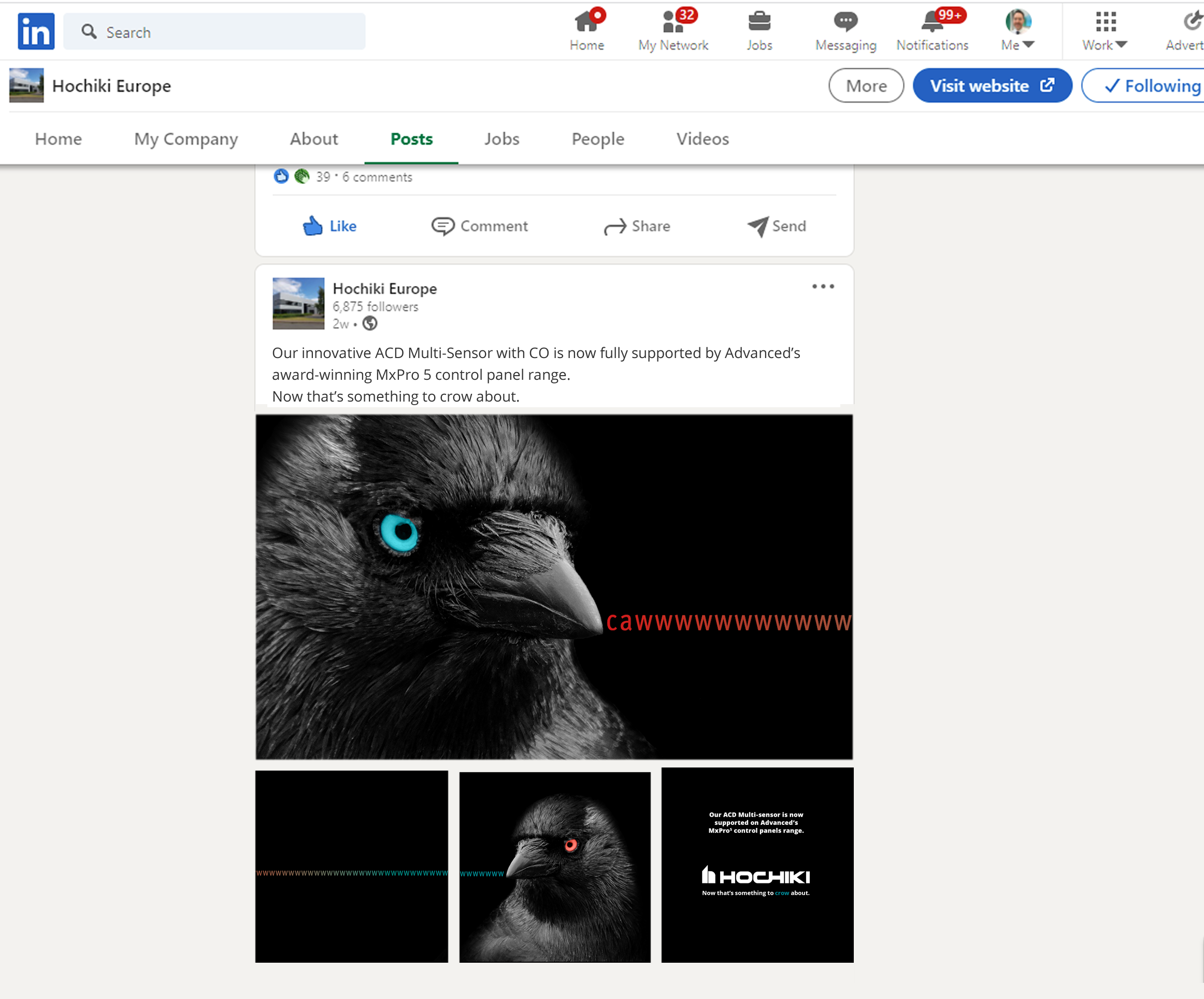Click the post author's building avatar
Viewport: 1204px width, 999px height.
[x=298, y=303]
